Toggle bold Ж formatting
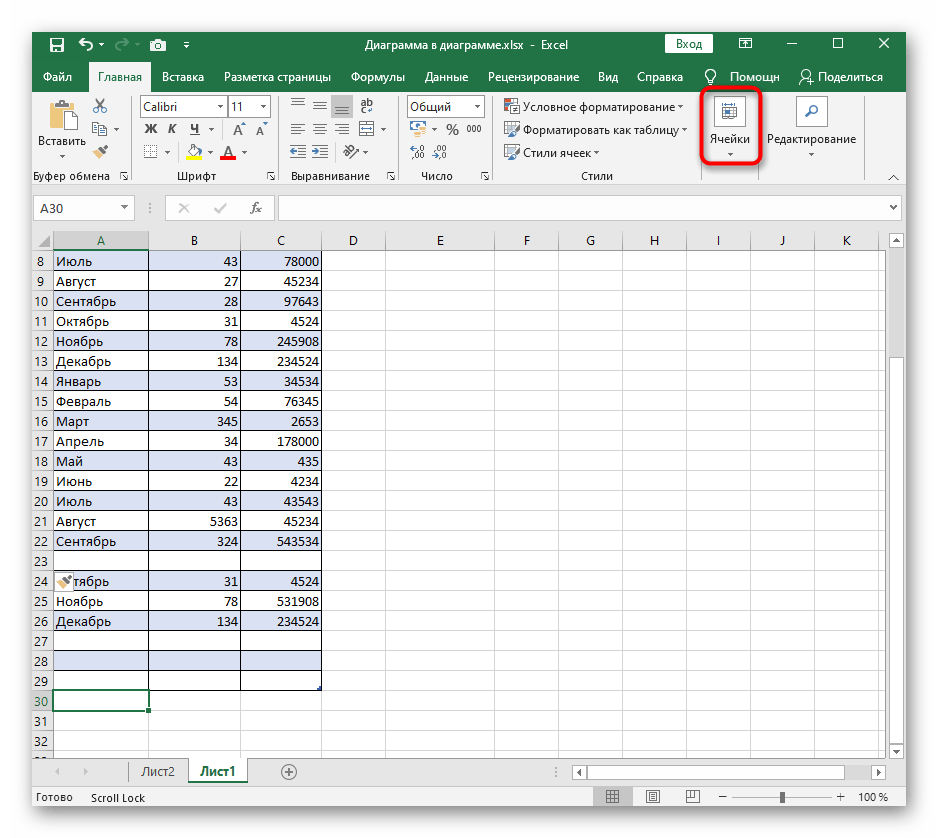938x838 pixels. (x=151, y=129)
